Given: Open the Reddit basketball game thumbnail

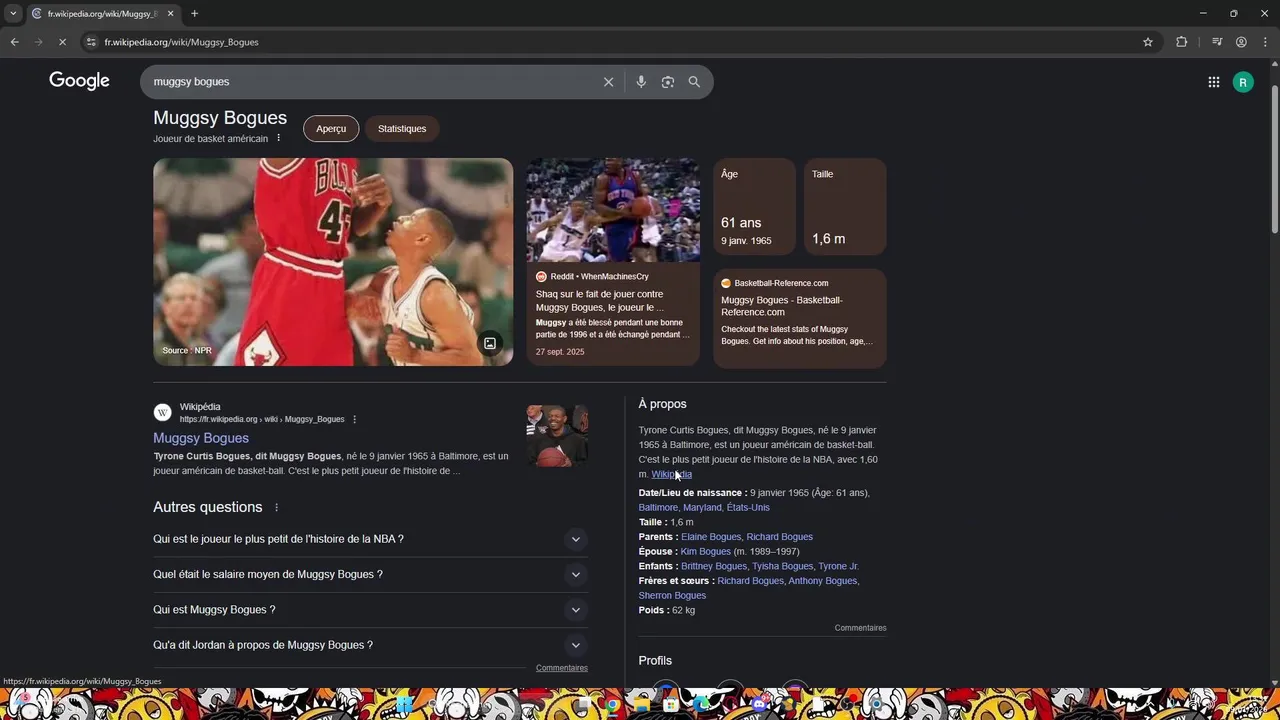Looking at the screenshot, I should pos(613,210).
